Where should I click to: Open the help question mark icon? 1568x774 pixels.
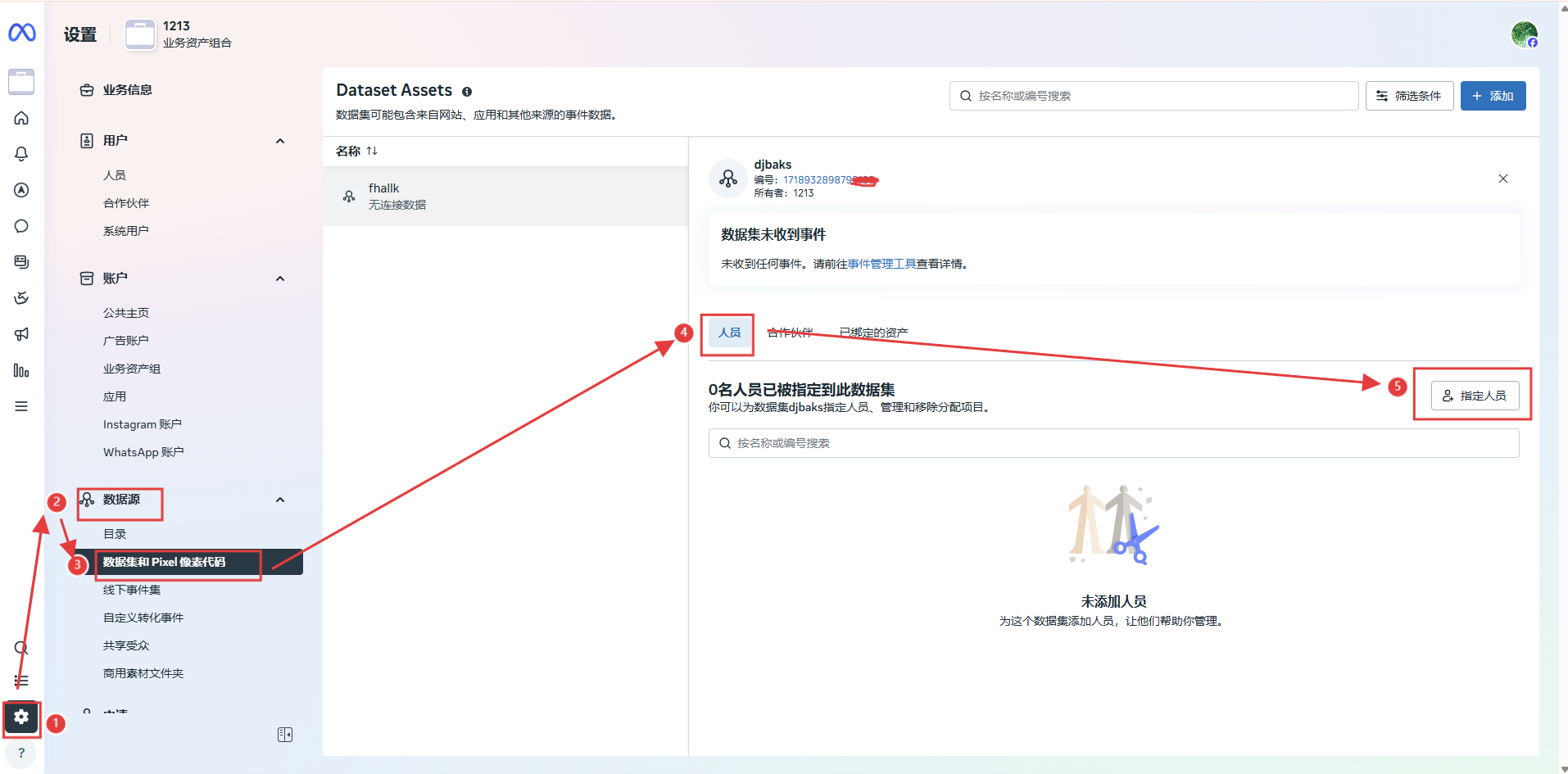coord(21,753)
